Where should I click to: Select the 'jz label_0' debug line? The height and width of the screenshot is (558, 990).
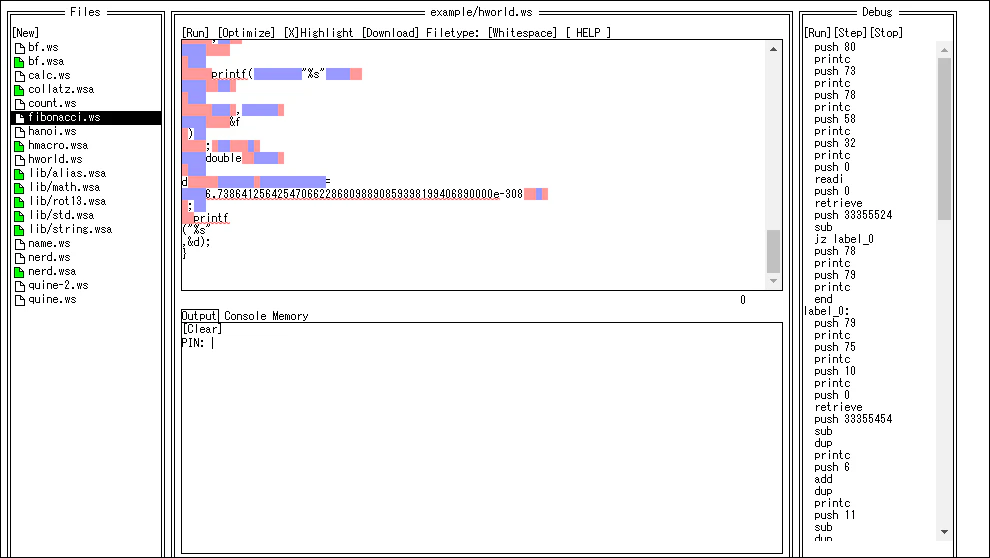pos(844,239)
